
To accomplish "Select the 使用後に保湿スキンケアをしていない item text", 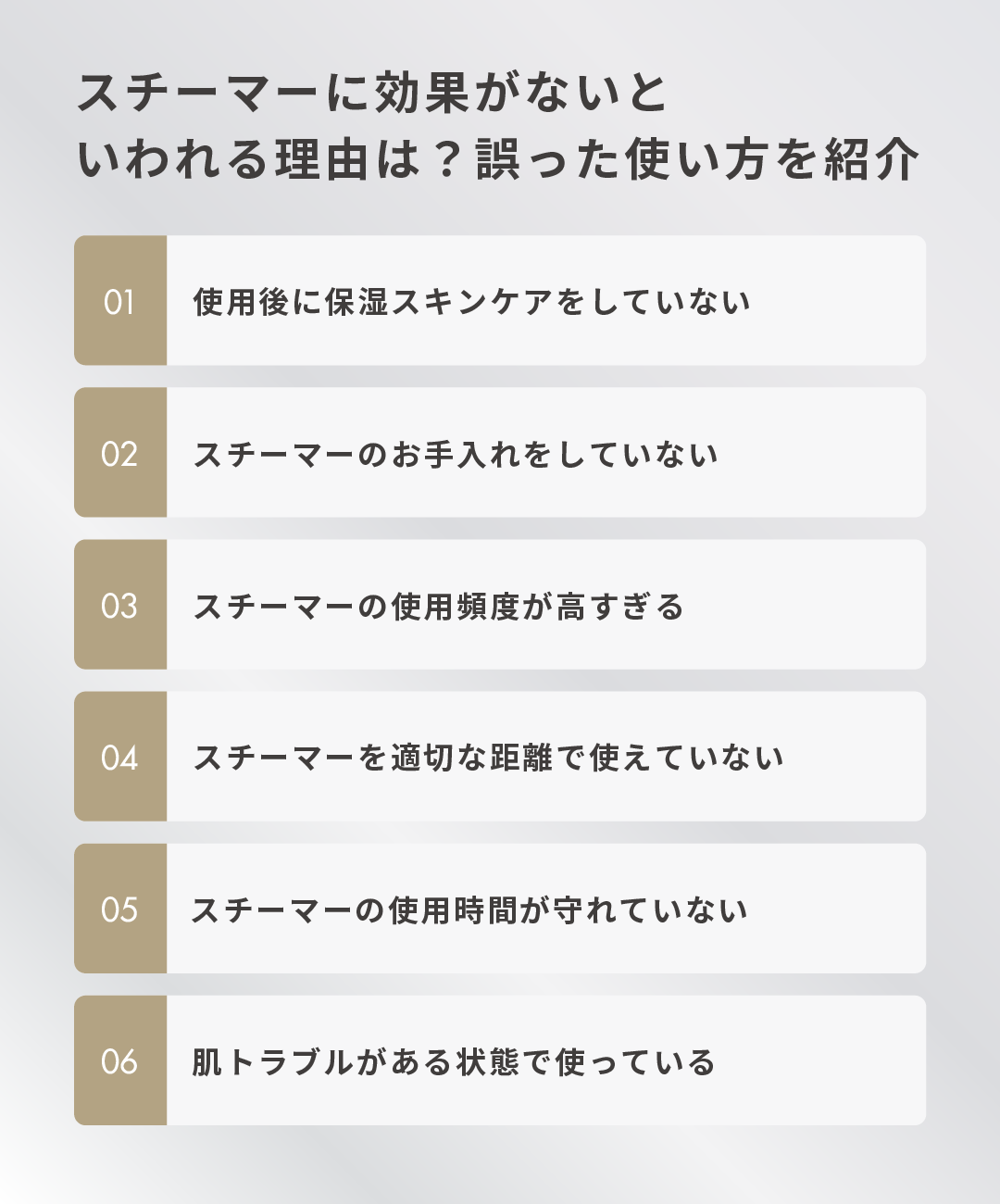I will coord(471,302).
